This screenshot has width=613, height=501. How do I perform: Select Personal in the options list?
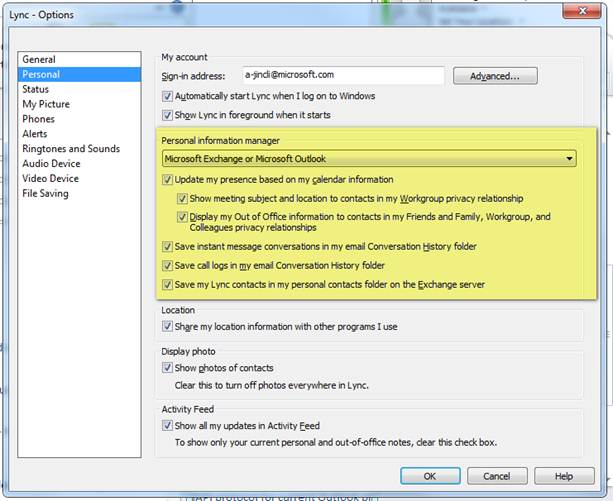coord(79,74)
